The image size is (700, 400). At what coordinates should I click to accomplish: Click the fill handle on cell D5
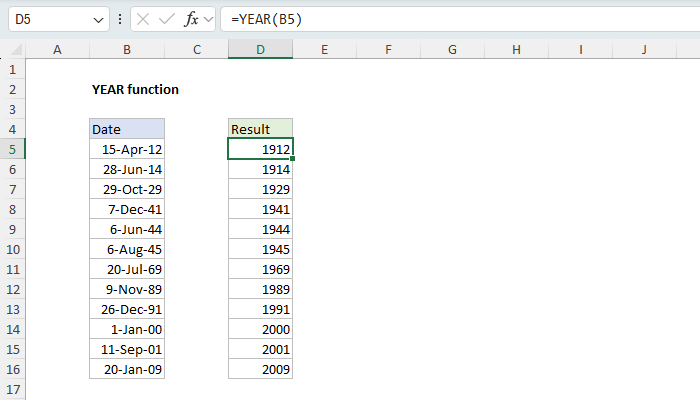click(292, 158)
